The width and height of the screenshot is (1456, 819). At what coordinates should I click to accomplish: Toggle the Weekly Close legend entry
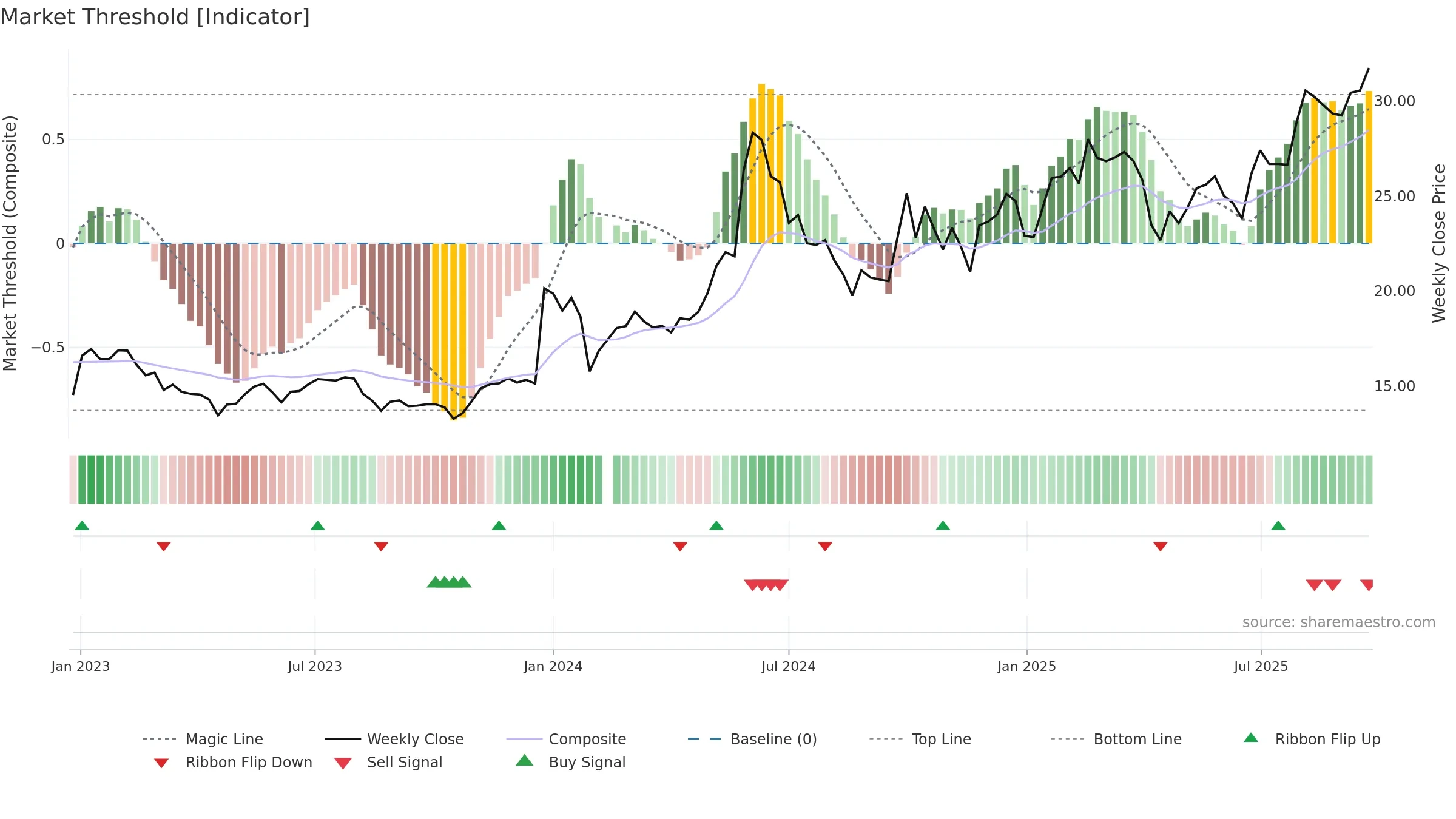(394, 739)
